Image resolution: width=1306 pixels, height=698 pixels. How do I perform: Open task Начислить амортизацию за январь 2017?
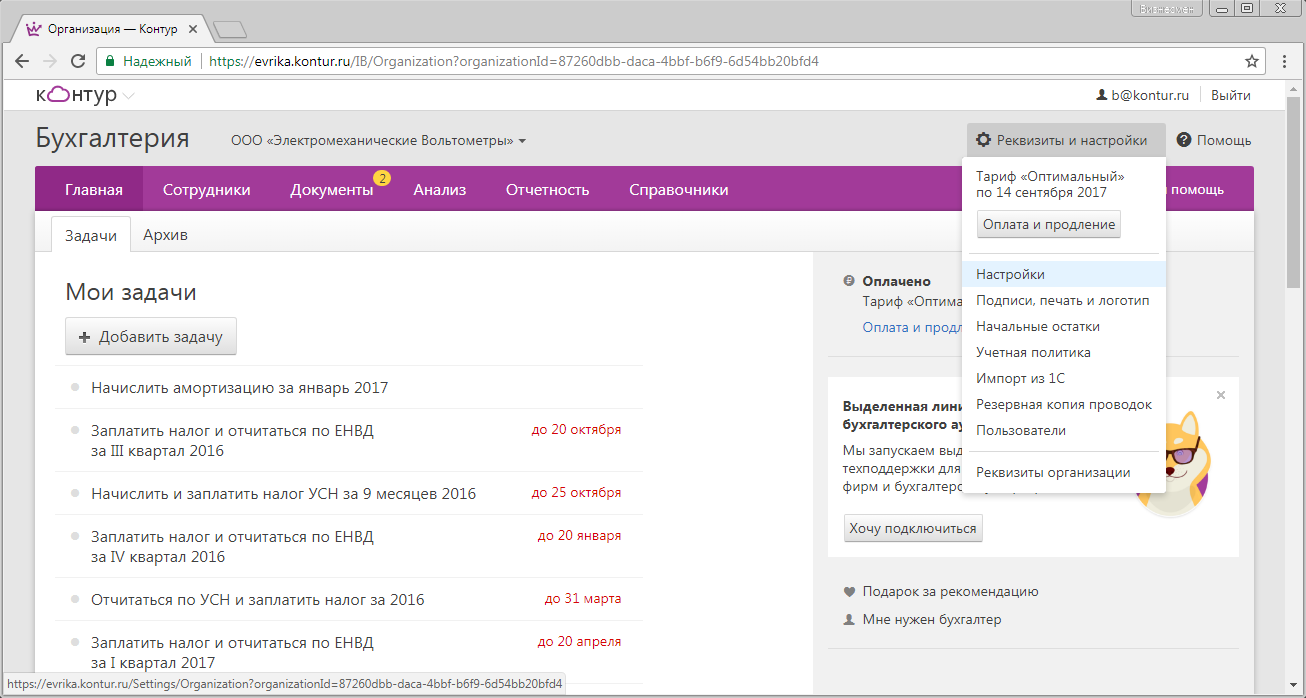point(240,387)
